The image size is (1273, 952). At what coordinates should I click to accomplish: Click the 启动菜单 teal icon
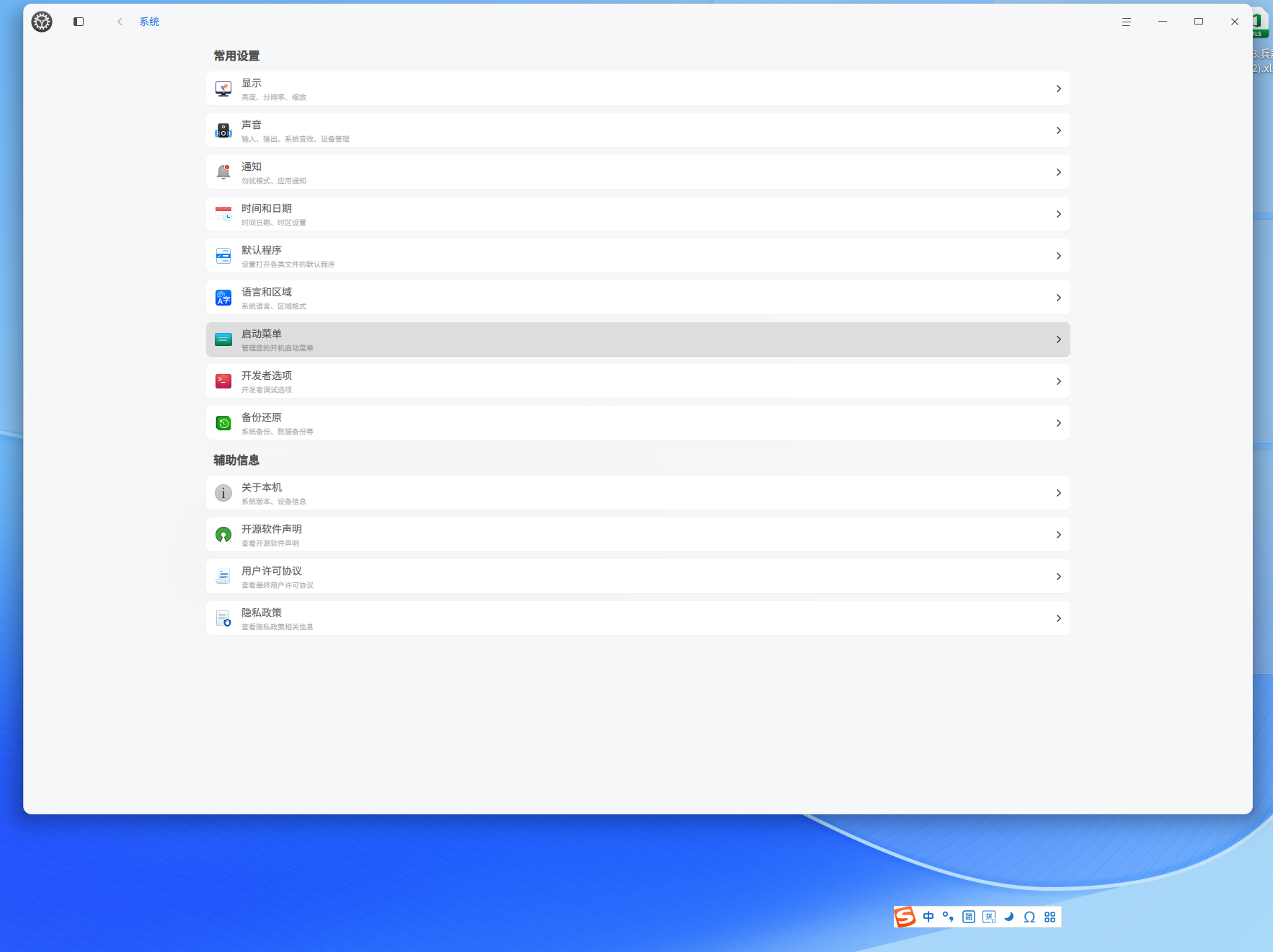pos(223,339)
